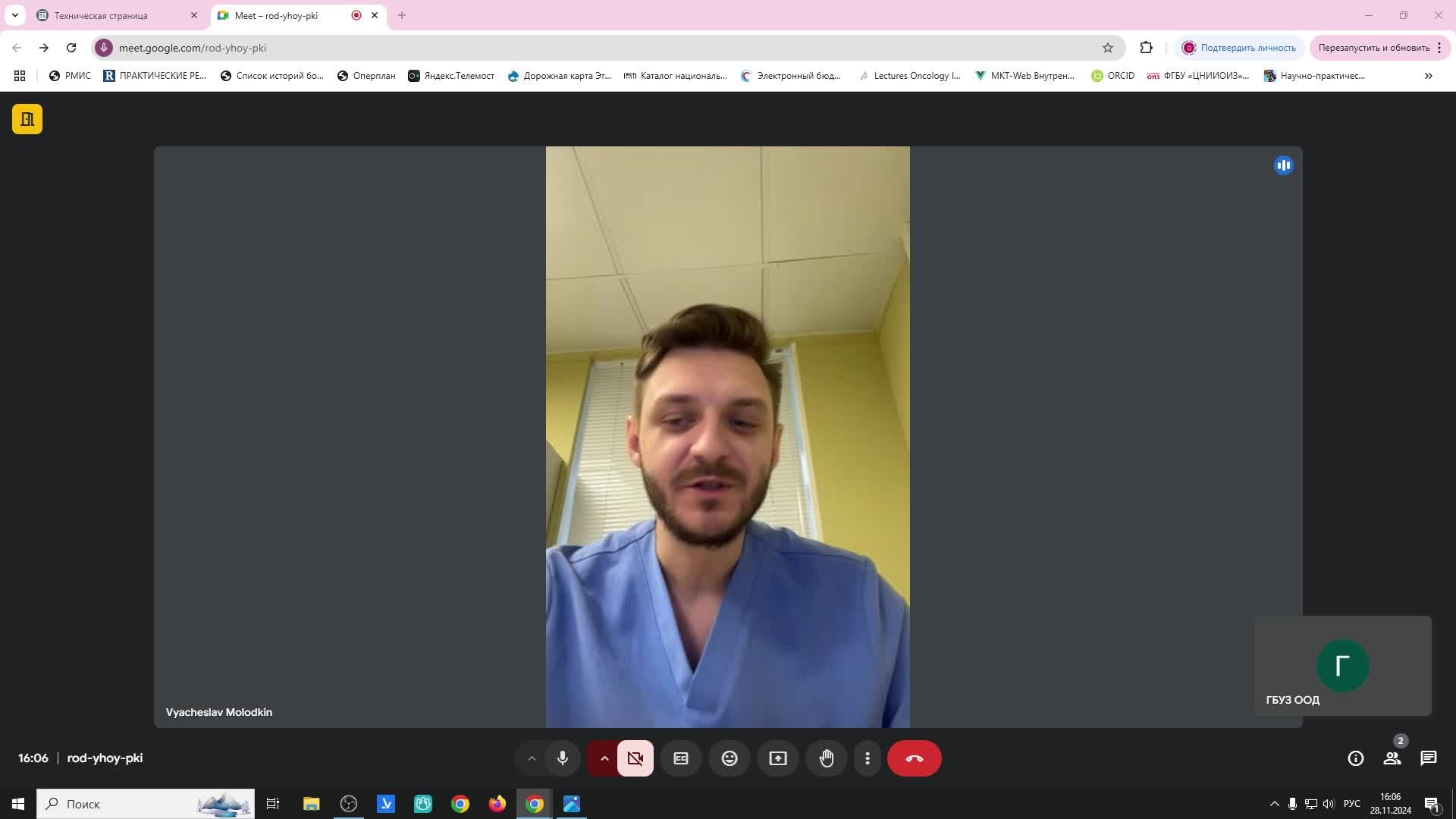Open more options three-dot menu
Viewport: 1456px width, 819px height.
[868, 758]
